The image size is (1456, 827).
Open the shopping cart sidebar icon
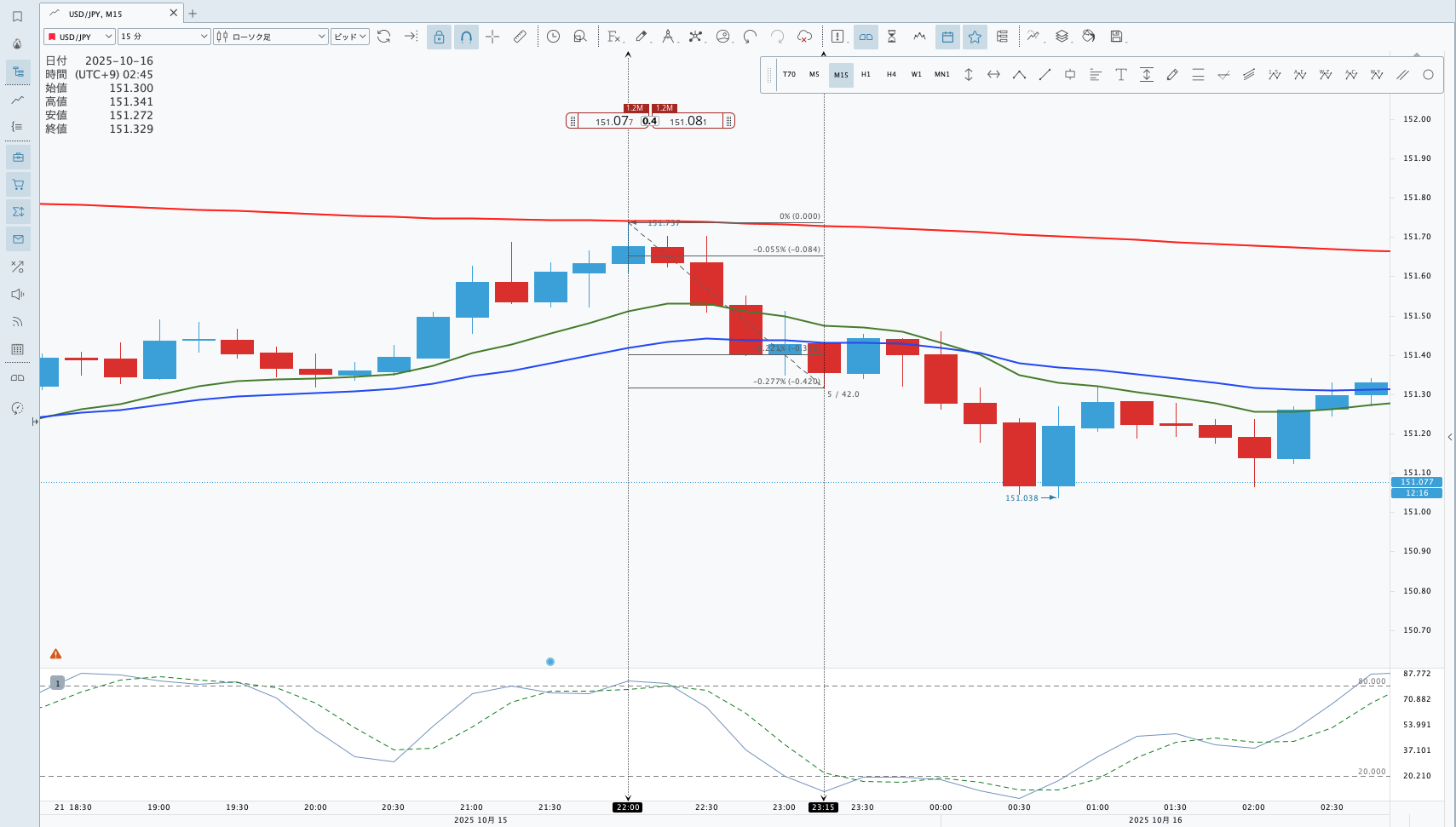click(x=18, y=184)
